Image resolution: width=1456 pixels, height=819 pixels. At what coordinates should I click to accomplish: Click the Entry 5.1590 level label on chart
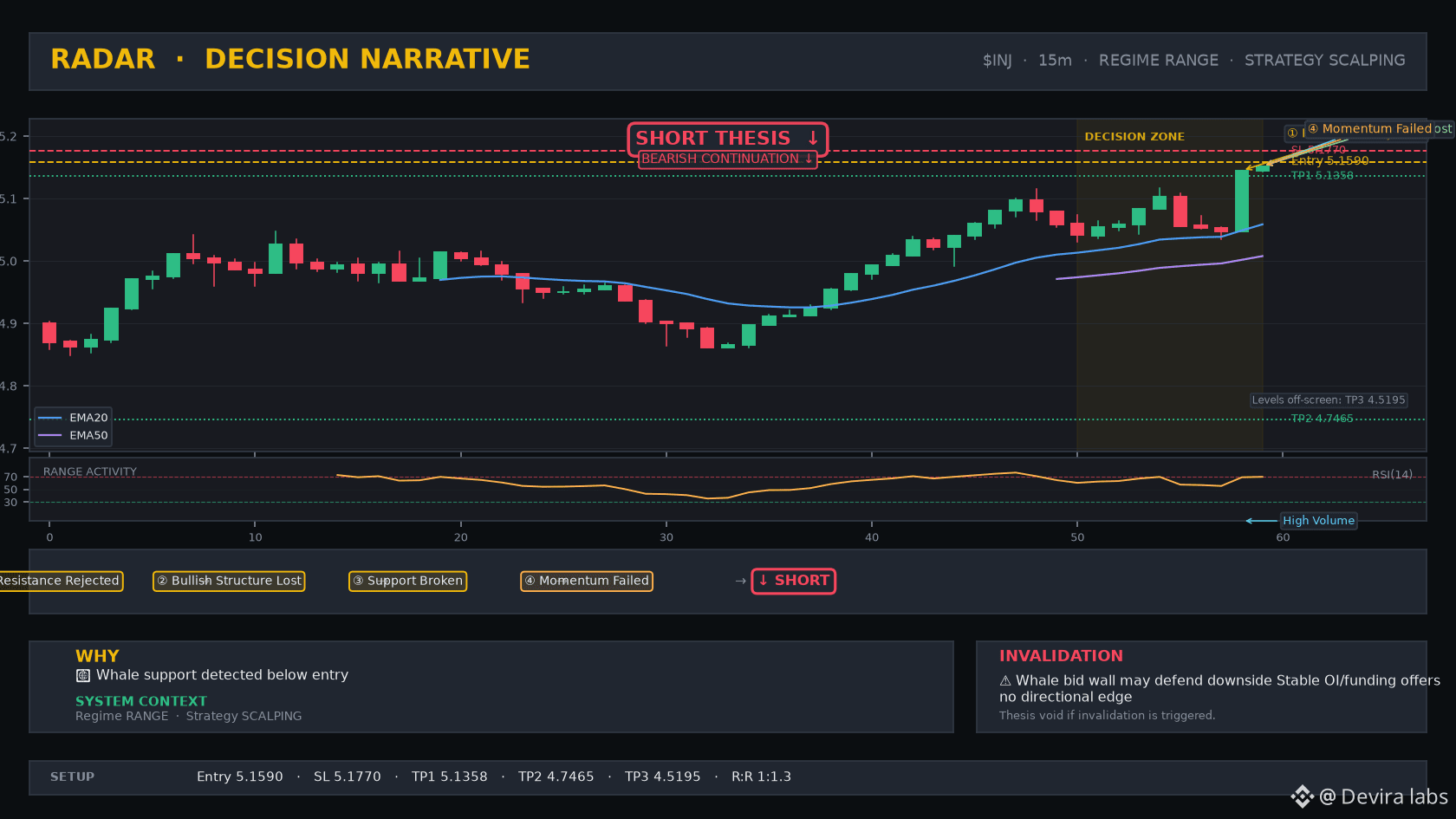coord(1329,161)
